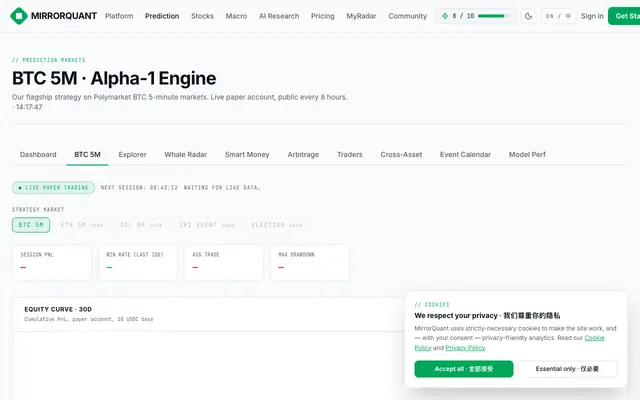Image resolution: width=640 pixels, height=400 pixels.
Task: Click the MirrorQuant diamond logo icon
Action: (19, 16)
